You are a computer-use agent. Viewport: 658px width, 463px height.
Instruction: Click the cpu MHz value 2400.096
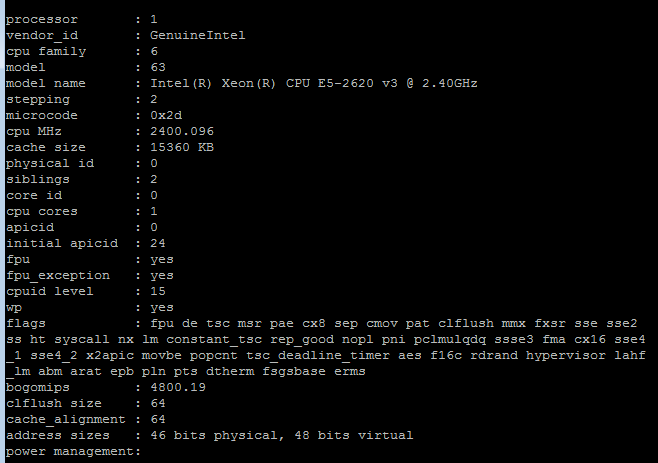click(182, 131)
